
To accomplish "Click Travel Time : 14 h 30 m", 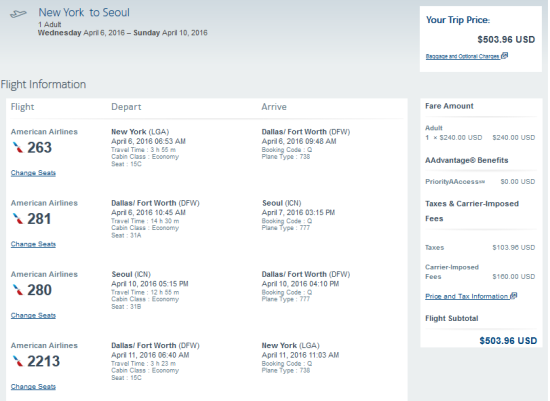I will pyautogui.click(x=145, y=221).
